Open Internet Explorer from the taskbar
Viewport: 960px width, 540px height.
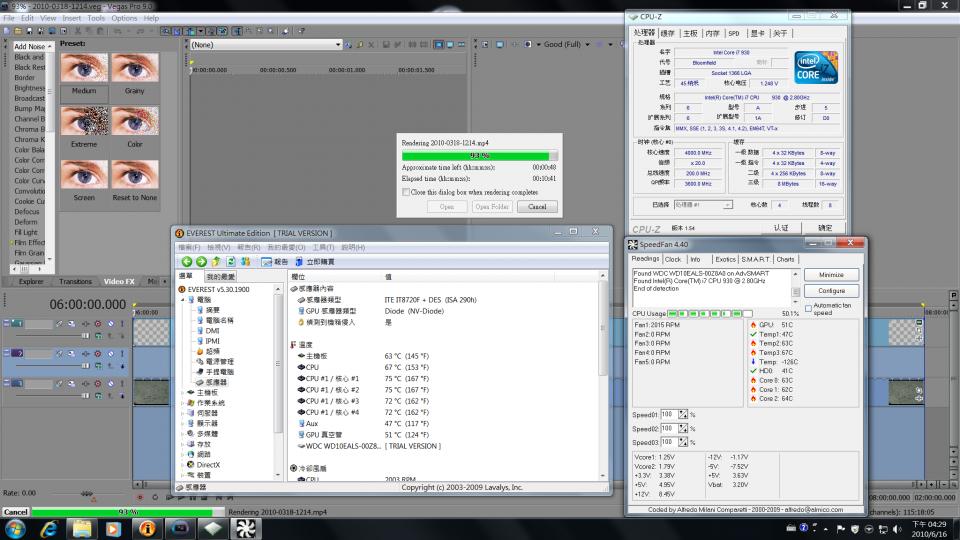point(47,527)
